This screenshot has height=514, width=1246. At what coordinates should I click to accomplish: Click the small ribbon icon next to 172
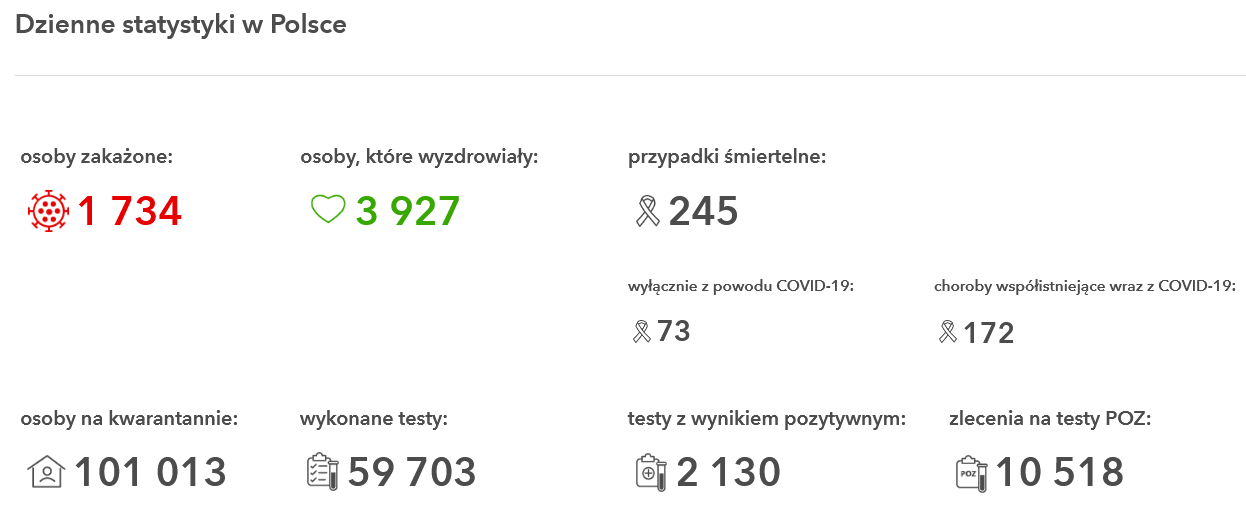pos(948,332)
